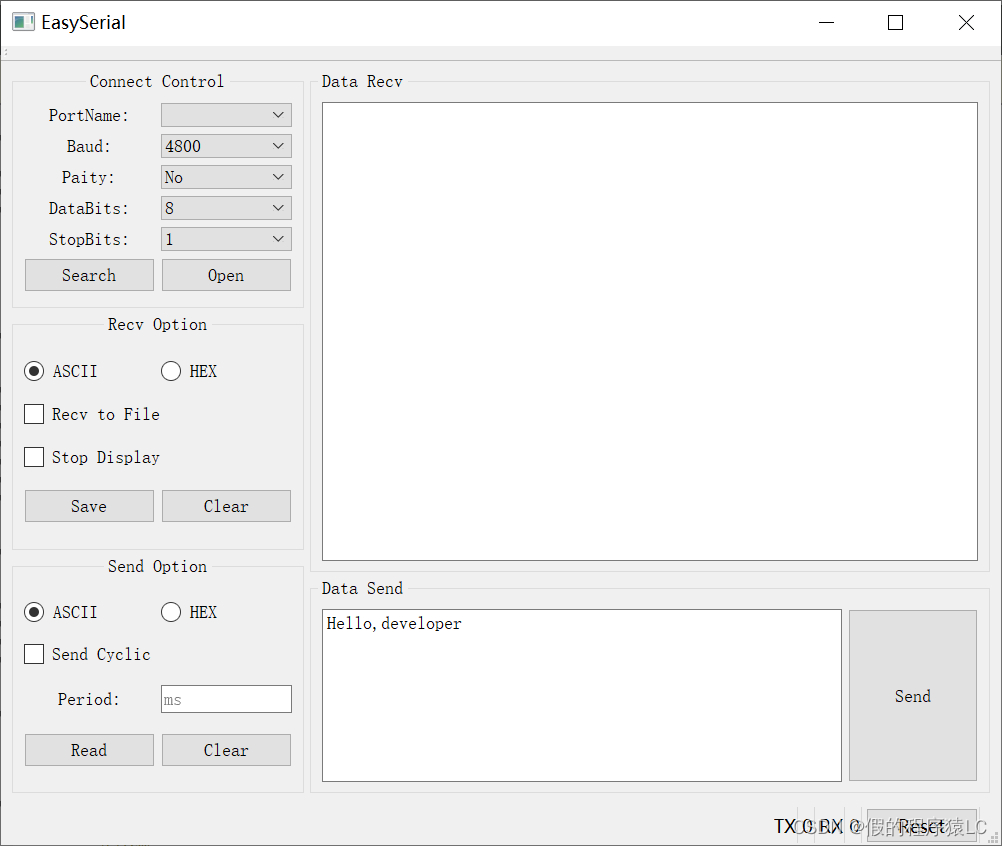Click Clear in Recv Option

coord(226,506)
